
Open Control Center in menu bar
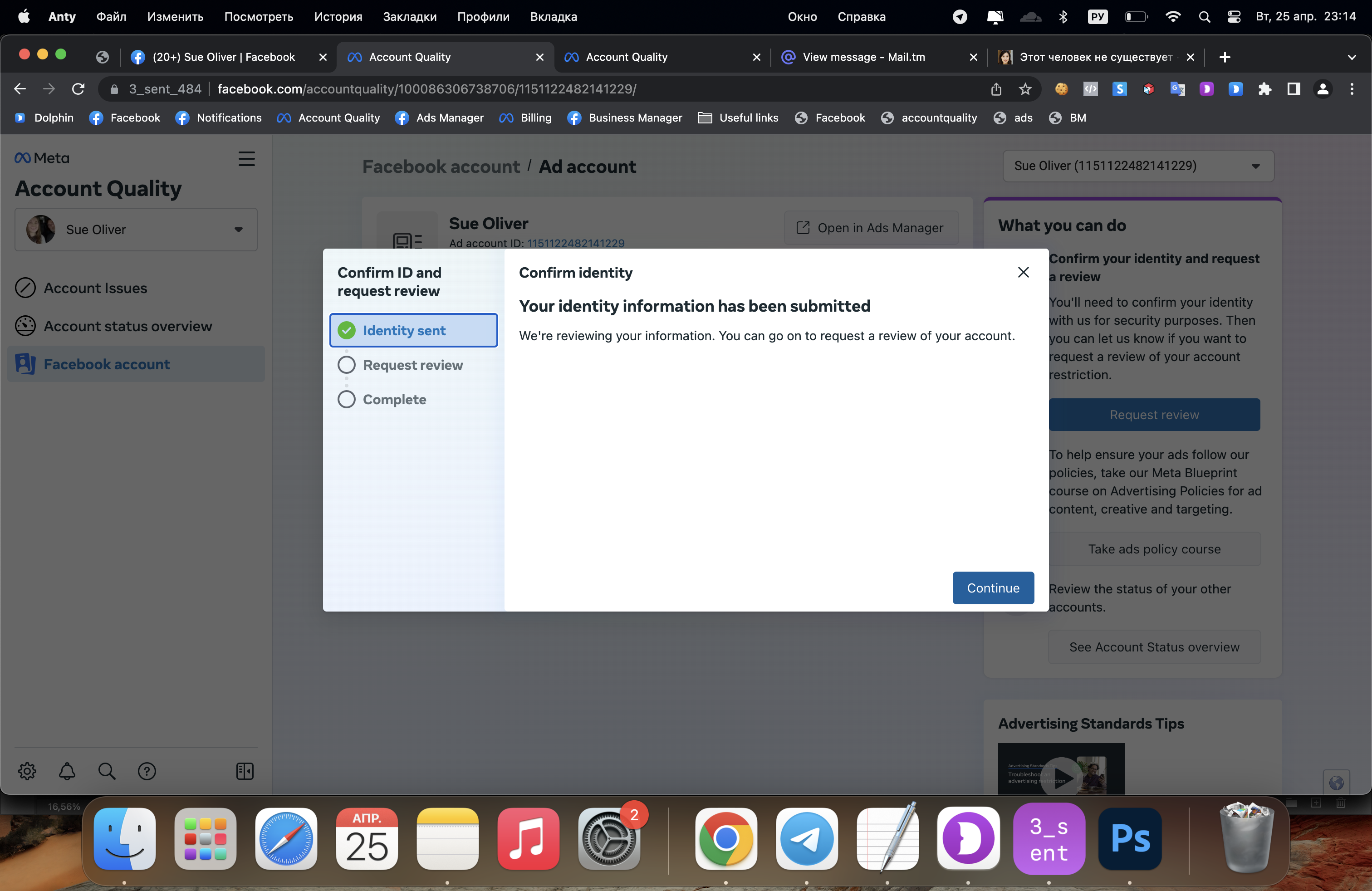[x=1234, y=17]
